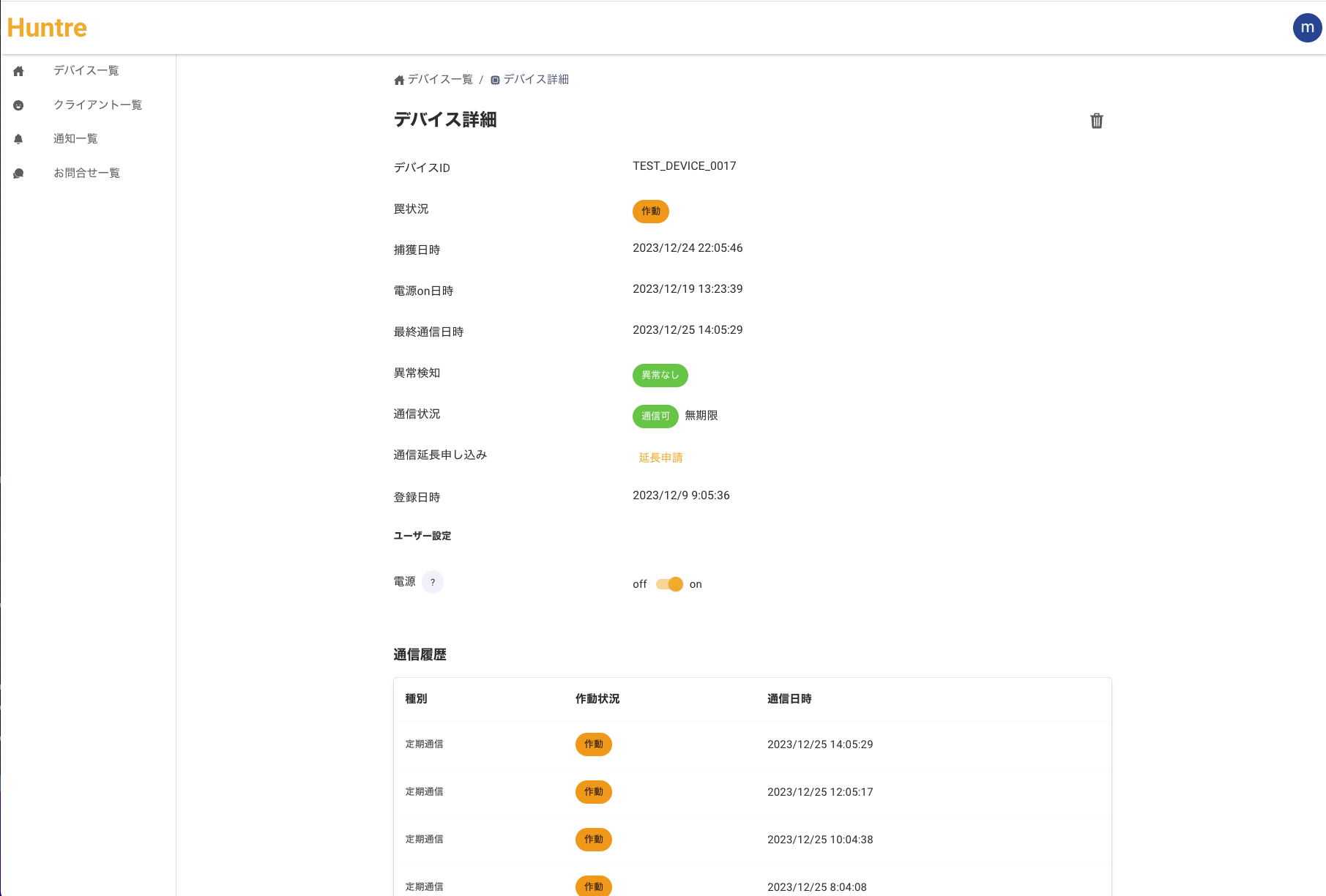Screen dimensions: 1326x896
Task: Click the power help question mark icon
Action: [x=433, y=582]
